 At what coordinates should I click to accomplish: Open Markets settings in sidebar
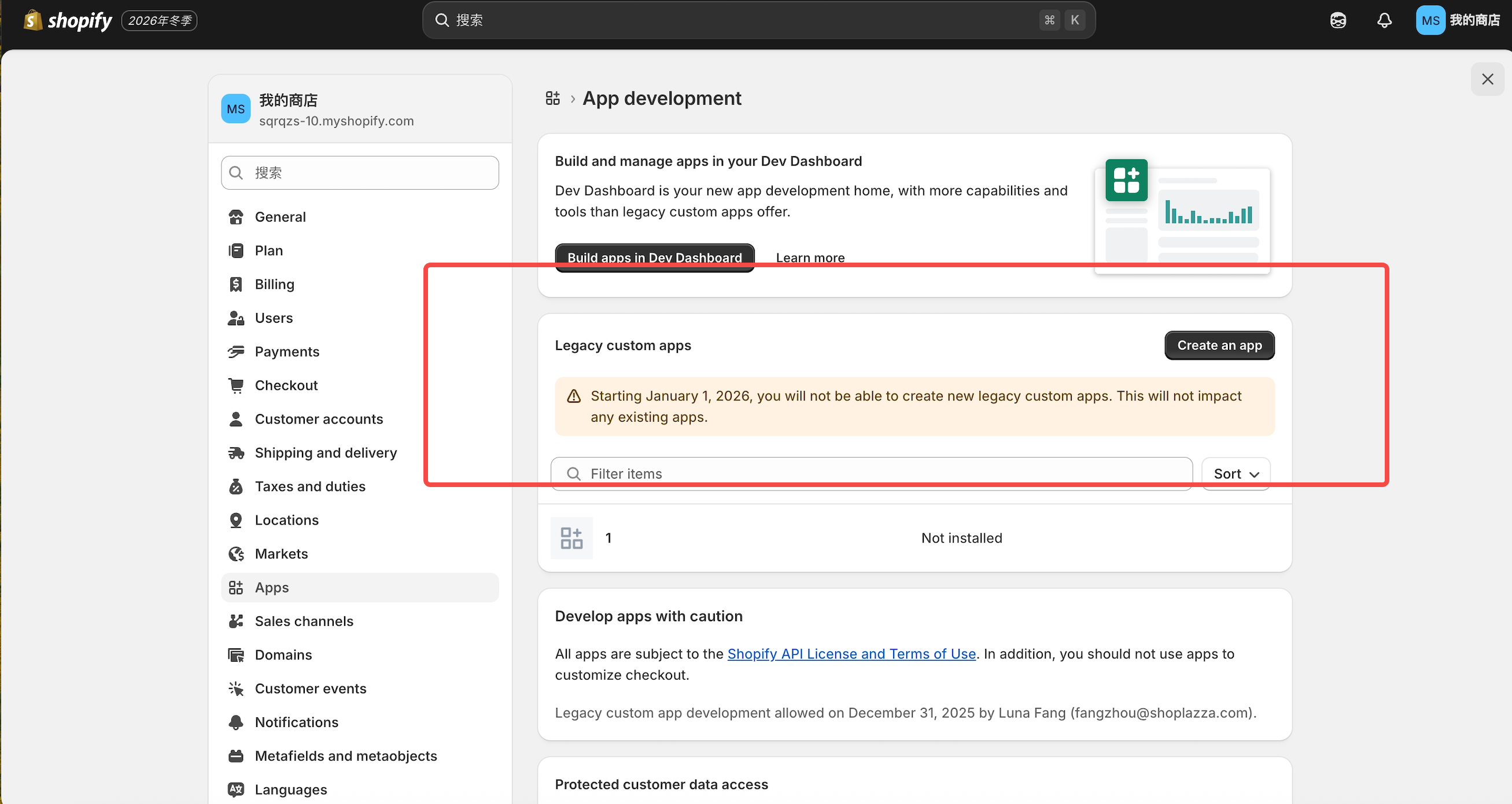coord(281,554)
